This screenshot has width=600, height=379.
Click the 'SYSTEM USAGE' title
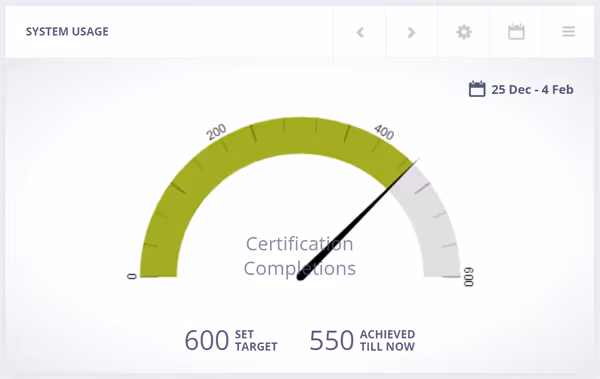pos(67,31)
